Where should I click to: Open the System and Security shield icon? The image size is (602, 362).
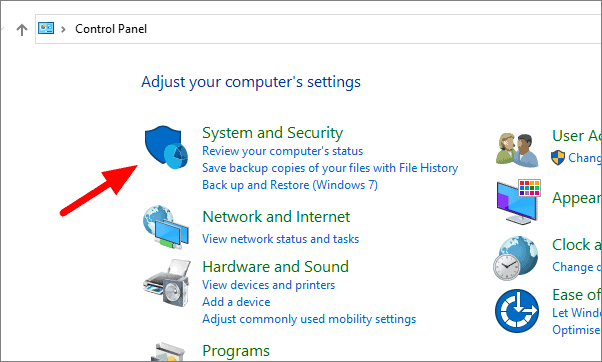166,147
